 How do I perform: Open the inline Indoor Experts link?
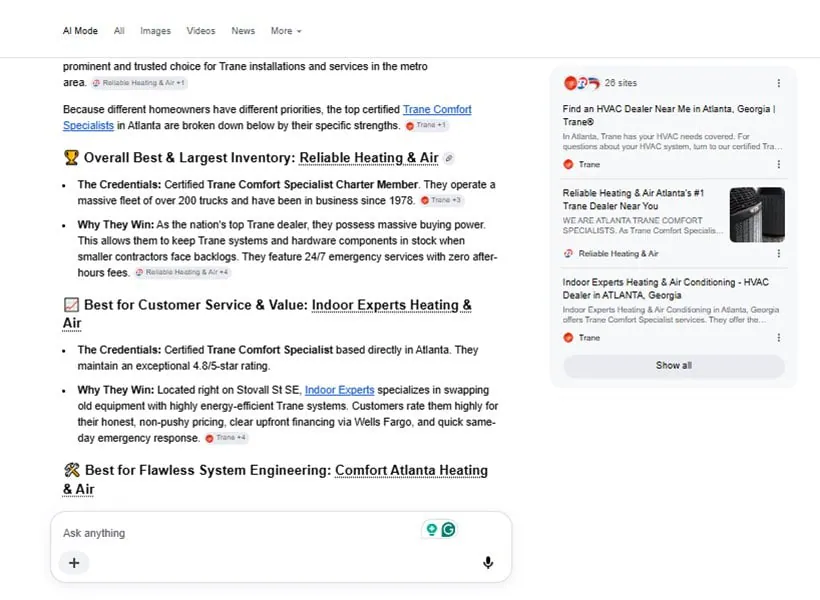[339, 390]
